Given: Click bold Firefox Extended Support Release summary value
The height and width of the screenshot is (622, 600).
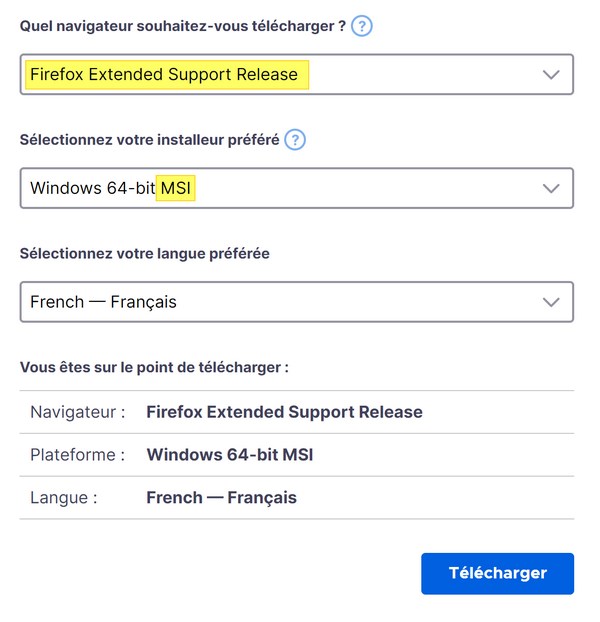Looking at the screenshot, I should pos(284,412).
